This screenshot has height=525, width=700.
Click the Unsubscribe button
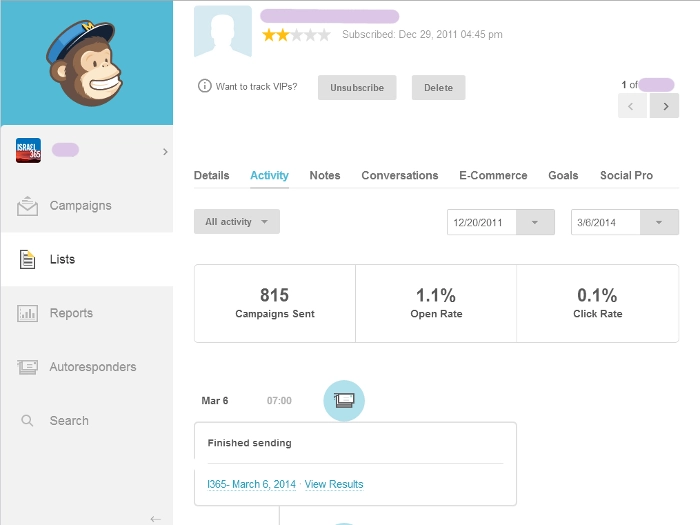pos(357,88)
